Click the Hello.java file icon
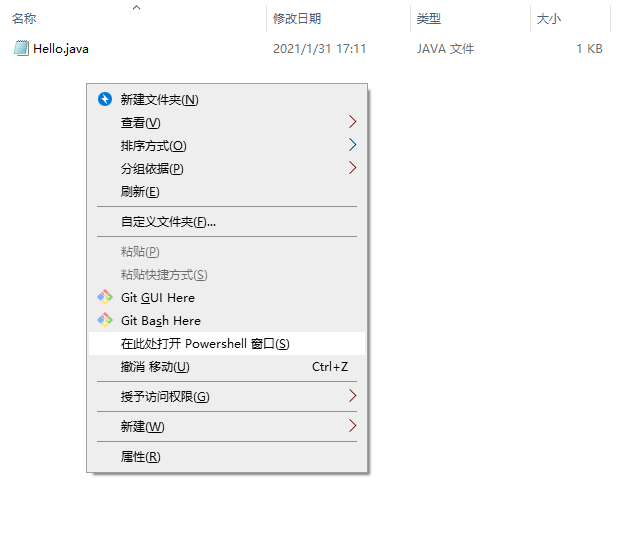617x542 pixels. [21, 48]
